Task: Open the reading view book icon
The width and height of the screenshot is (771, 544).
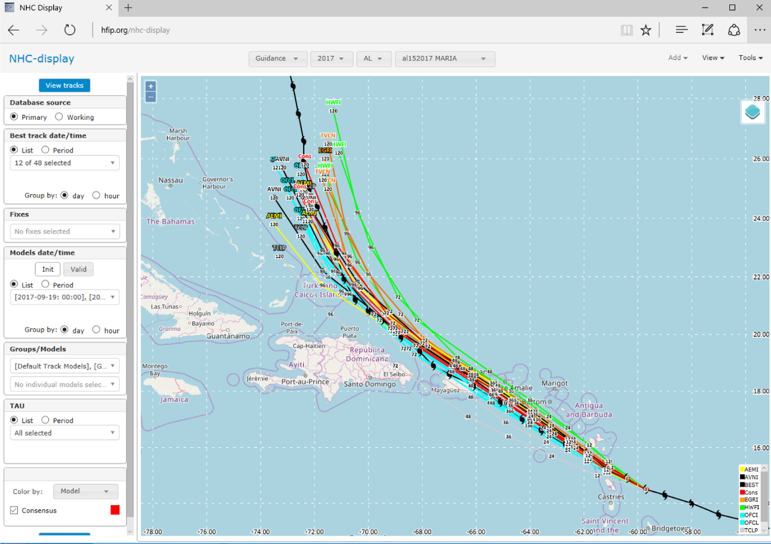Action: 626,30
